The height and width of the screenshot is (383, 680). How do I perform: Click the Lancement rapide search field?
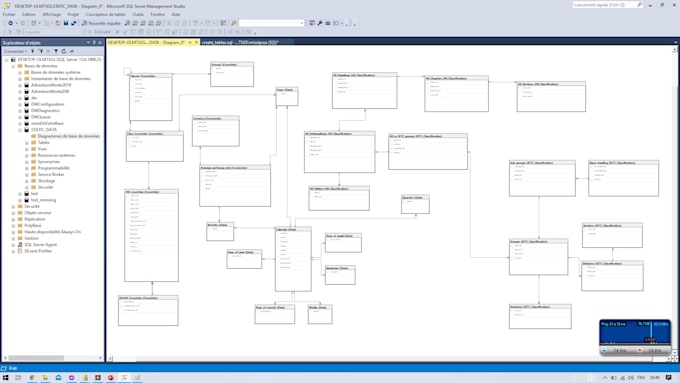coord(605,5)
